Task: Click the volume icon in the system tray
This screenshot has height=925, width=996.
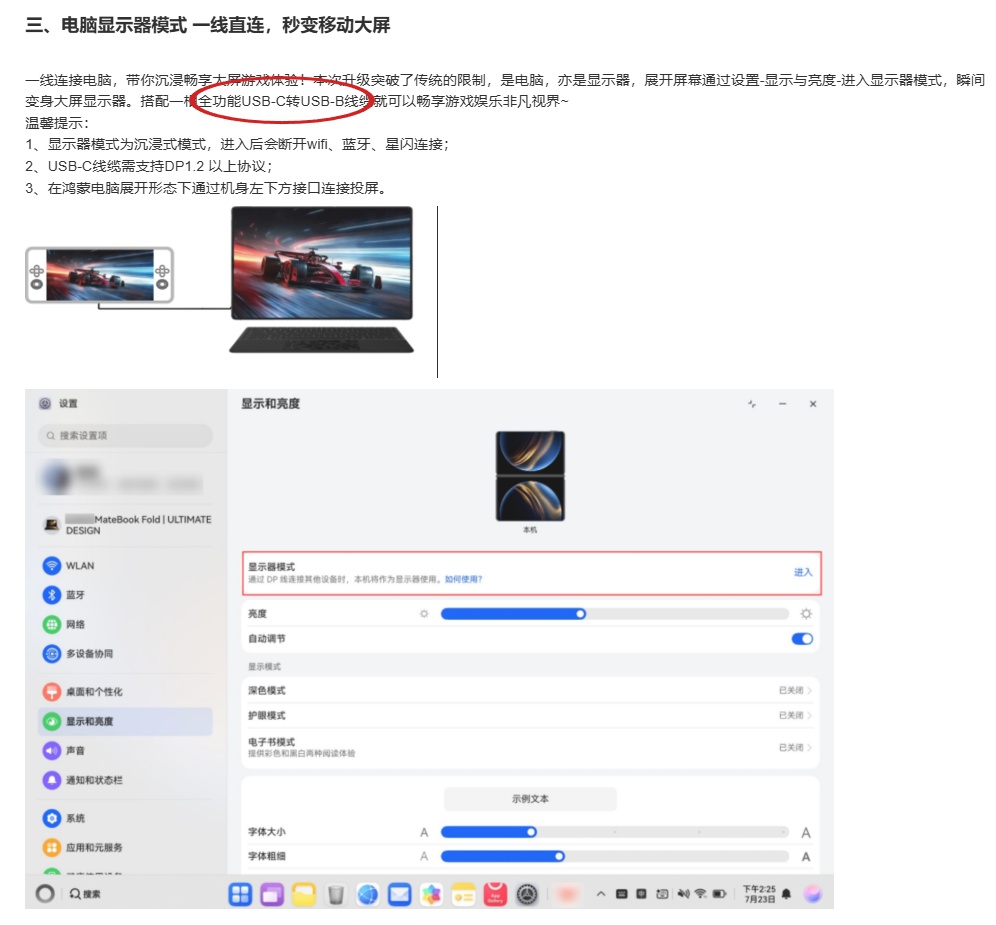Action: point(683,893)
